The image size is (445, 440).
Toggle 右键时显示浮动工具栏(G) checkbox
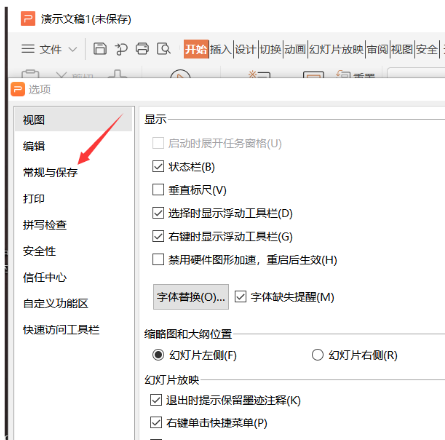158,236
